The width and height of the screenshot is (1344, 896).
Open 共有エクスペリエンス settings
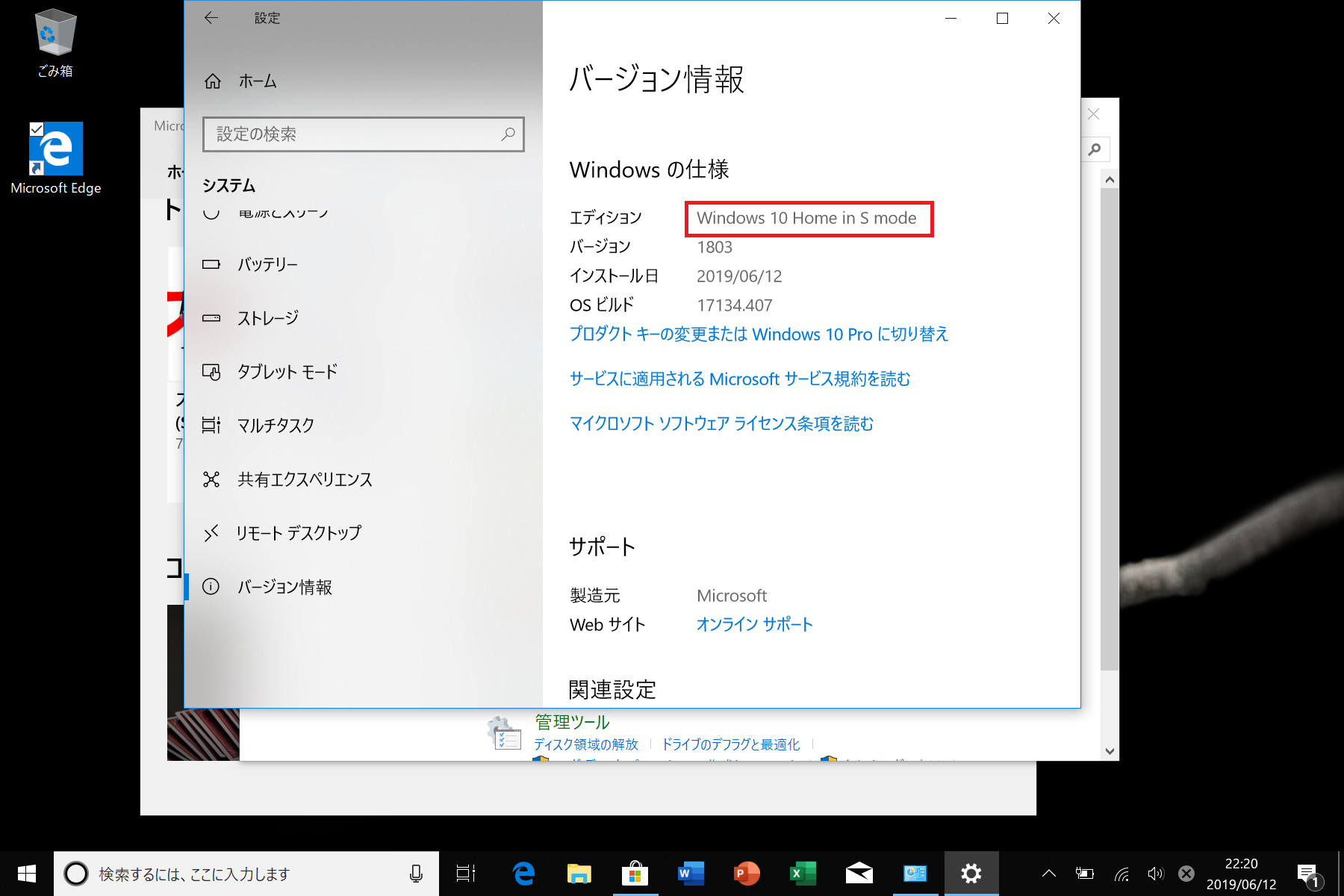[304, 479]
